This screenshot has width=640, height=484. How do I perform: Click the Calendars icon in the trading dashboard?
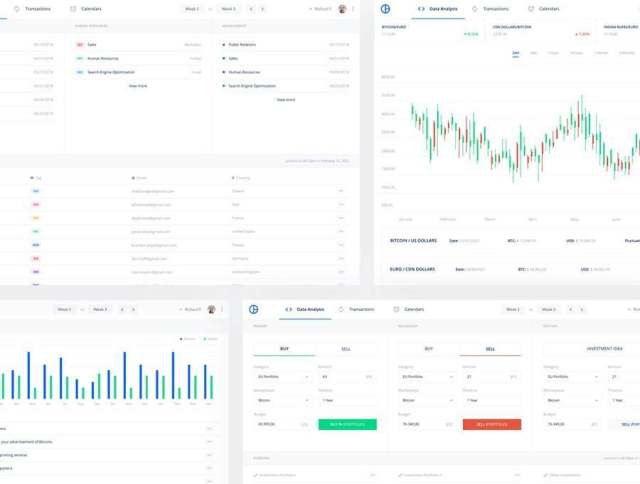tap(396, 309)
